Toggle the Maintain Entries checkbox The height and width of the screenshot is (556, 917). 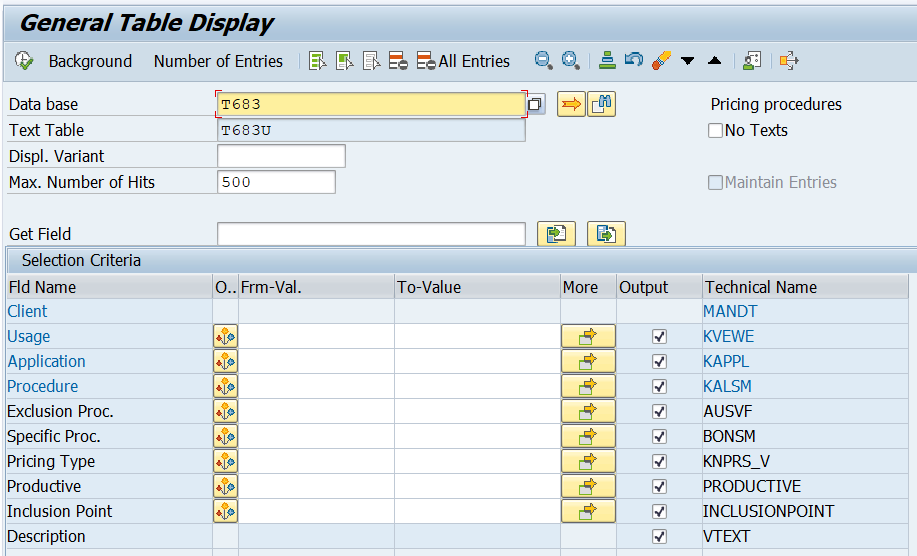pyautogui.click(x=715, y=182)
